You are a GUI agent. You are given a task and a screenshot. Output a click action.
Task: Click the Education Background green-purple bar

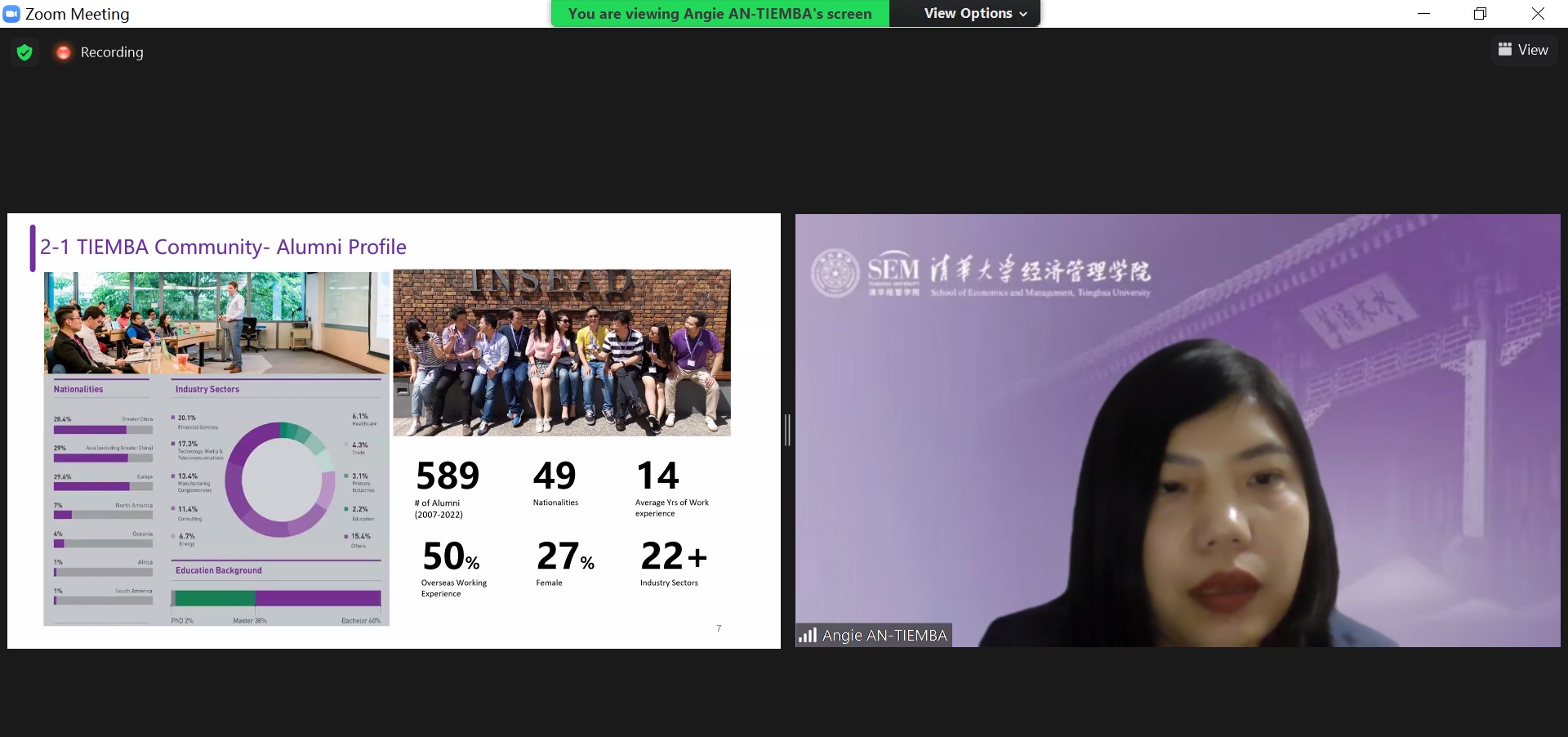276,598
